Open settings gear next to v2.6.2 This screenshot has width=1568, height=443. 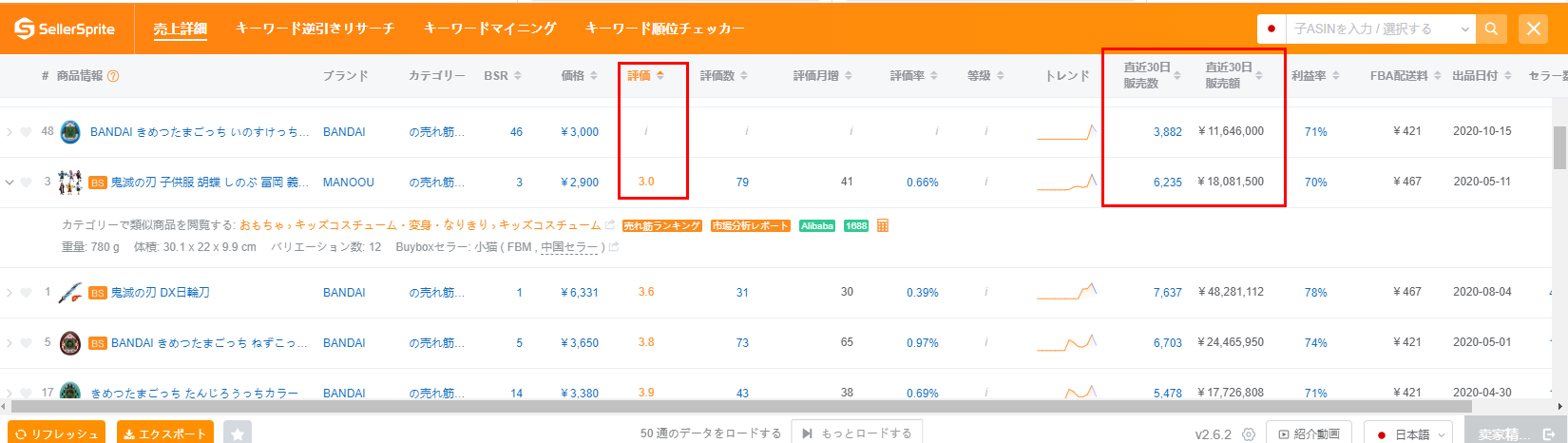[x=1249, y=434]
